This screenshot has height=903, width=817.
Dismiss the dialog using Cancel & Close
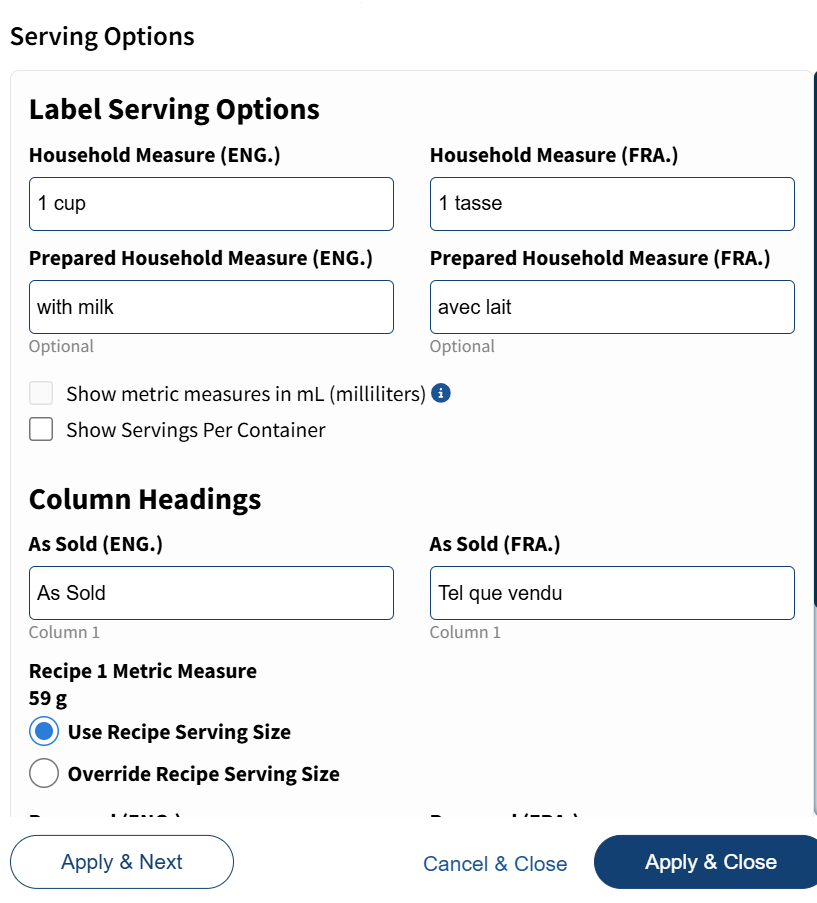pyautogui.click(x=495, y=864)
